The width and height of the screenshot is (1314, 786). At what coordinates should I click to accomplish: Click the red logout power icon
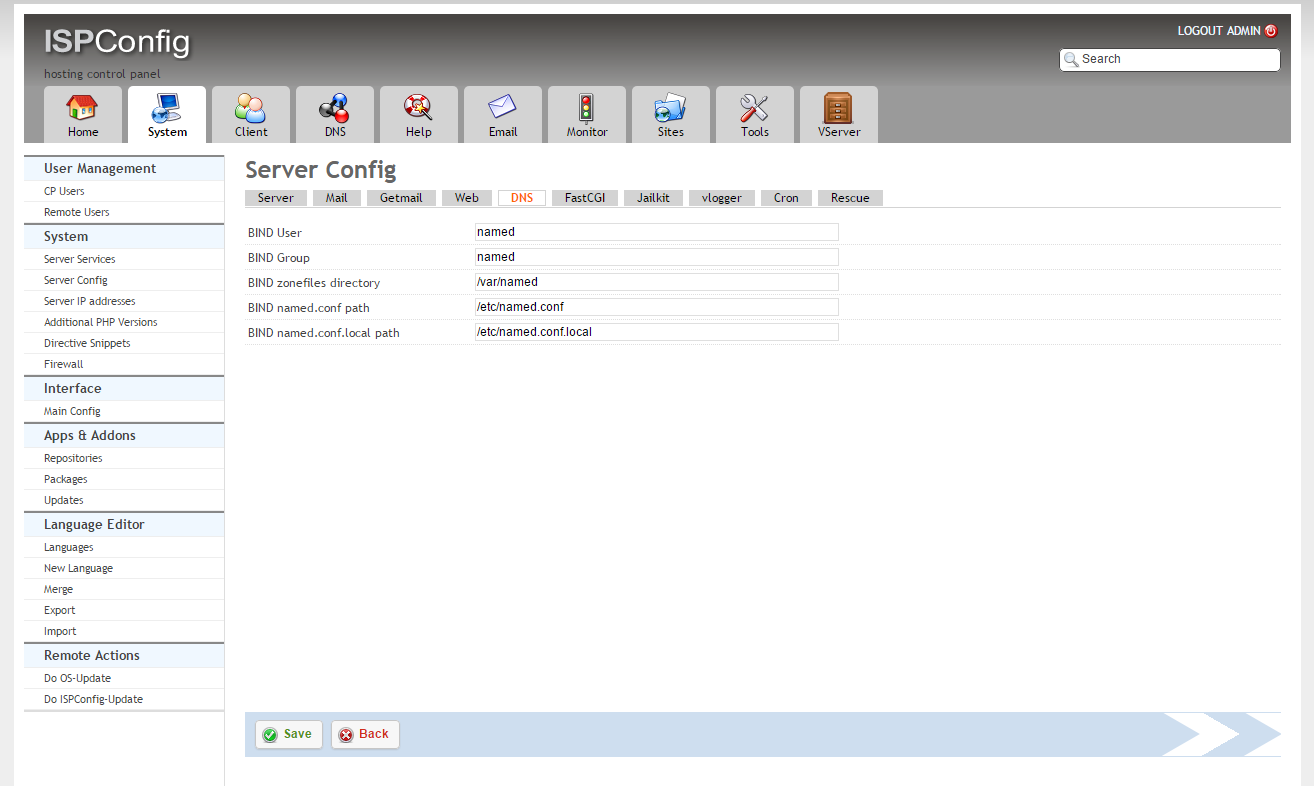(1271, 31)
